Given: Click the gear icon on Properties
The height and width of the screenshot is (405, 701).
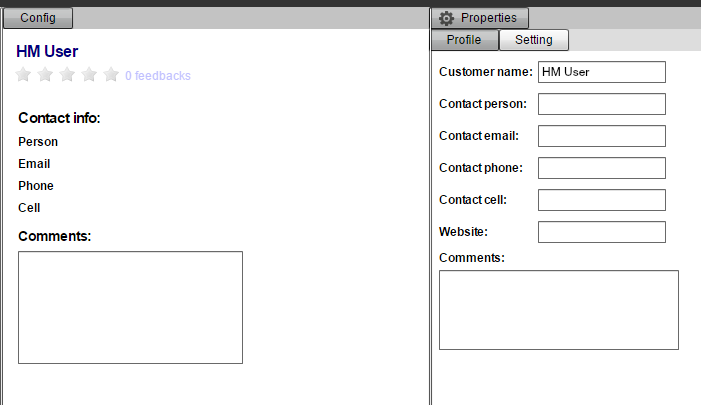Looking at the screenshot, I should pos(446,18).
